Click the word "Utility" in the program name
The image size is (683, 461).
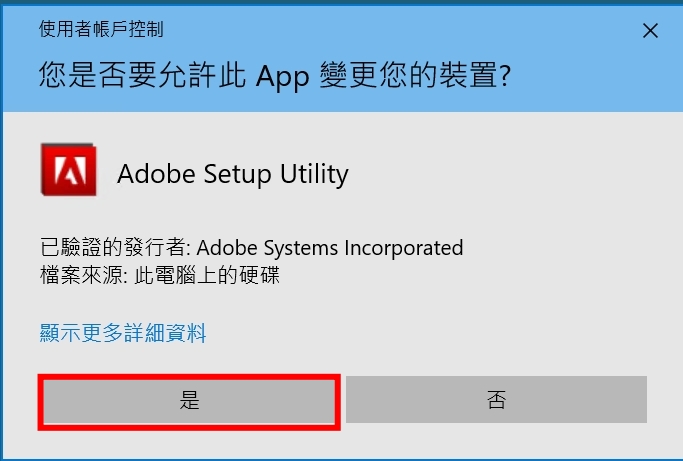click(x=312, y=174)
